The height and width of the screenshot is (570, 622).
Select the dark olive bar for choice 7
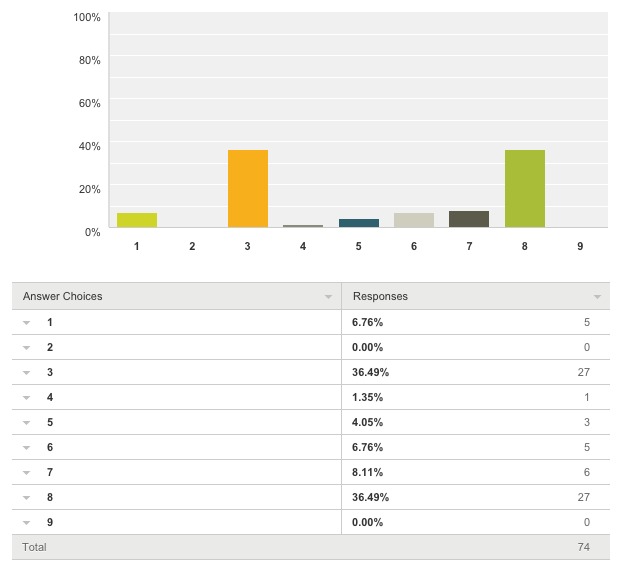[x=469, y=219]
